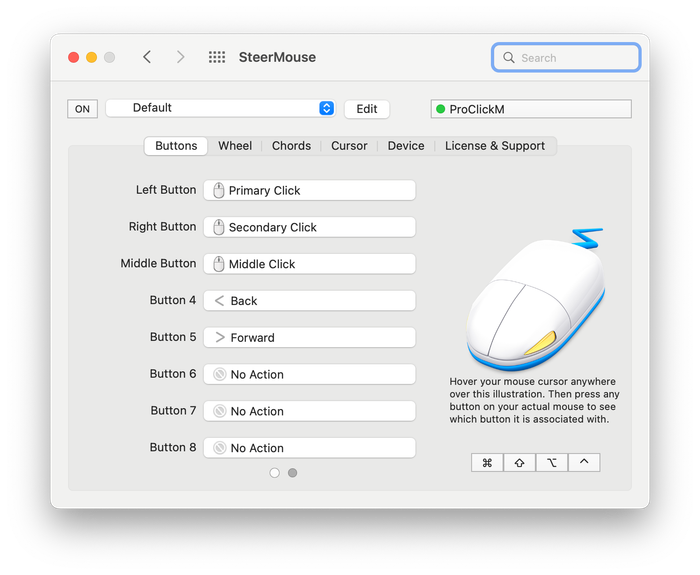Screen dimensions: 700x575
Task: Click the Button 7 label
Action: pyautogui.click(x=173, y=410)
